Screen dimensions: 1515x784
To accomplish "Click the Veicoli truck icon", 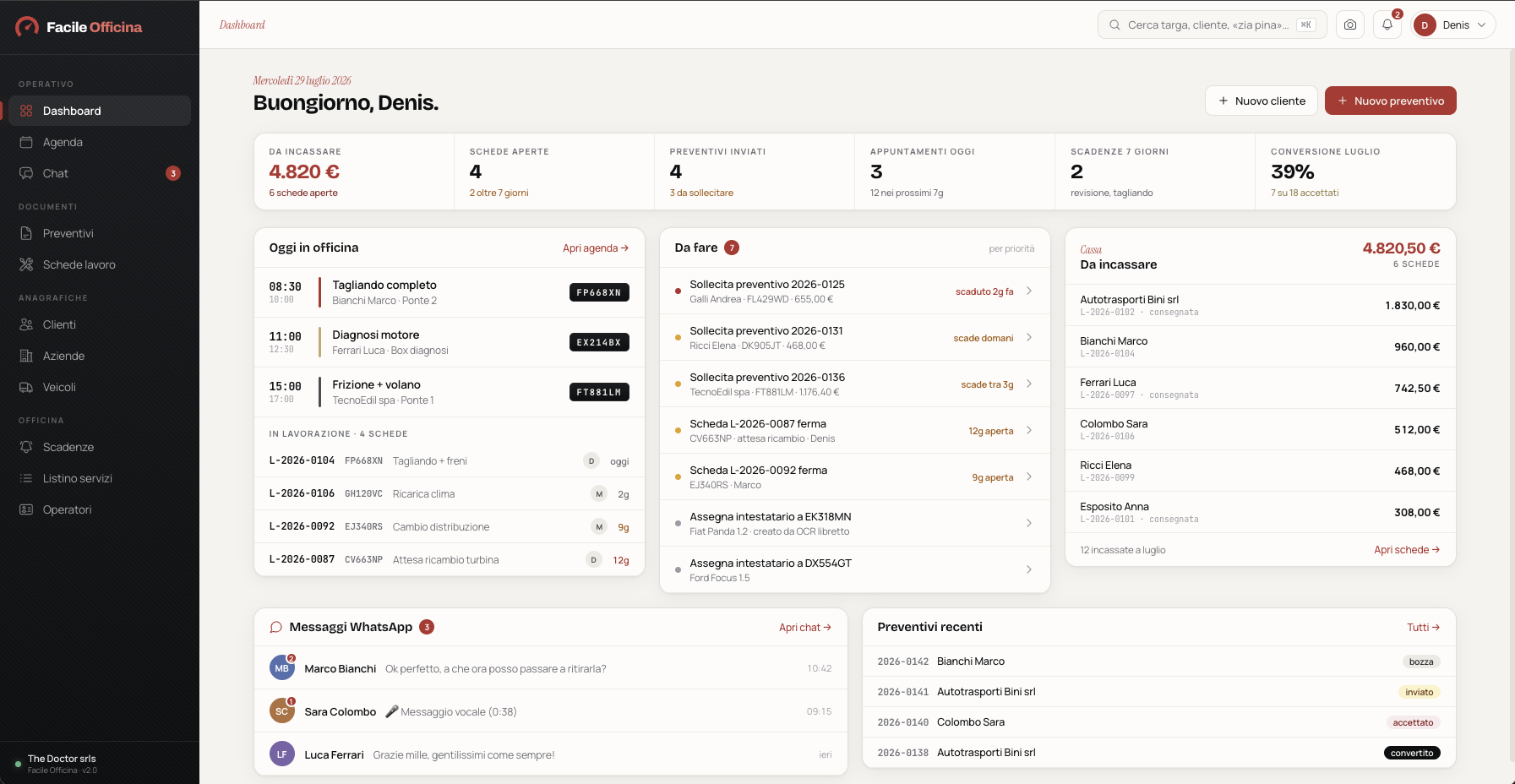I will tap(26, 387).
